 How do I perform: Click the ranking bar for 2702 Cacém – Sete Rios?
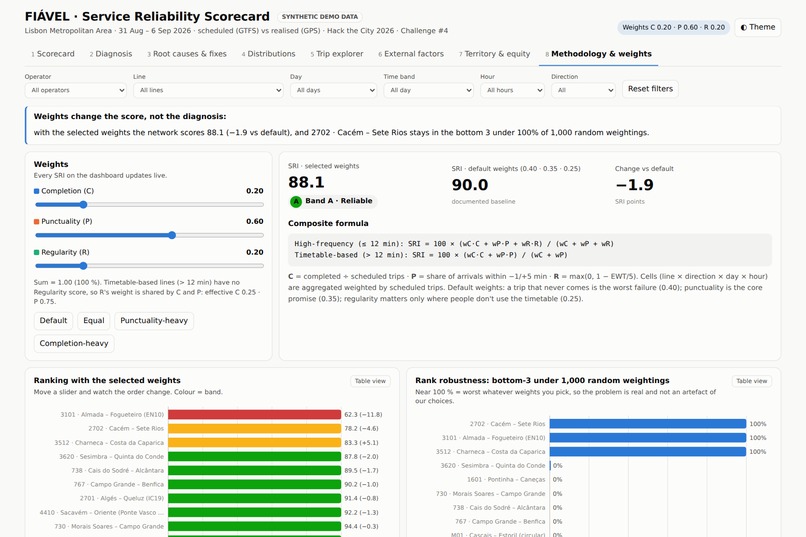click(254, 429)
